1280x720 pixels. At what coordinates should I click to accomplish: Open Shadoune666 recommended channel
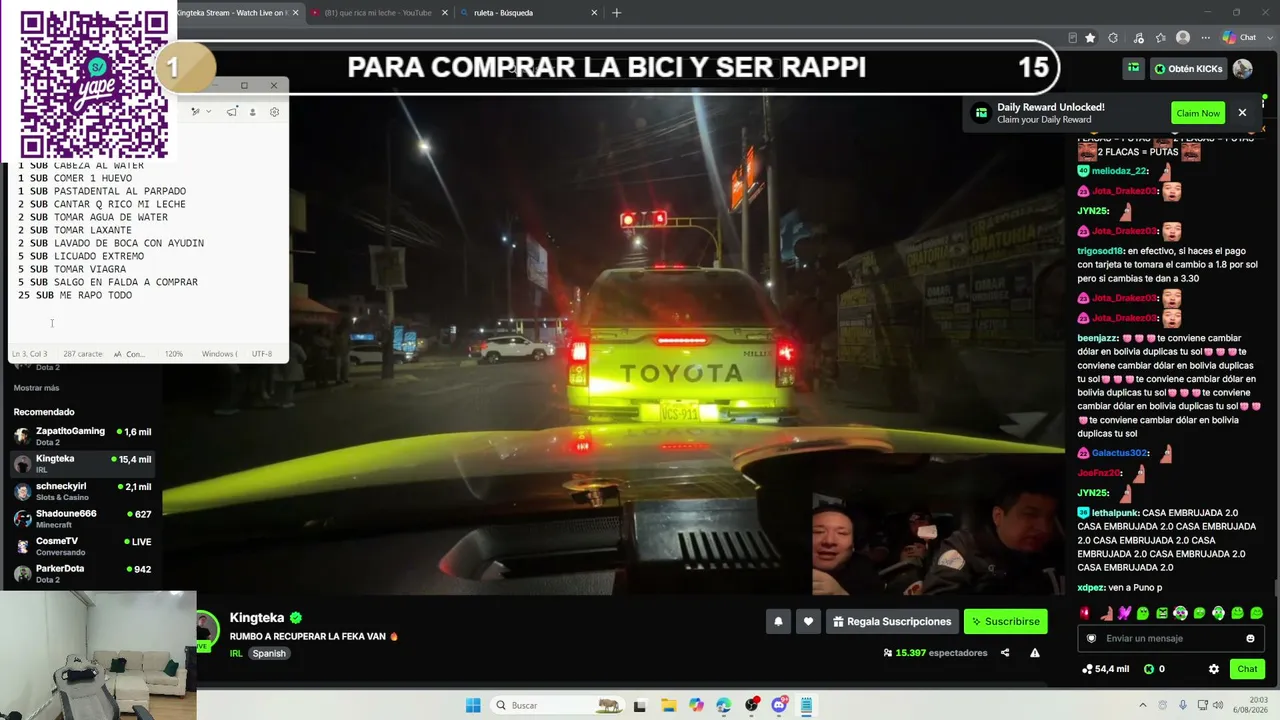coord(83,519)
